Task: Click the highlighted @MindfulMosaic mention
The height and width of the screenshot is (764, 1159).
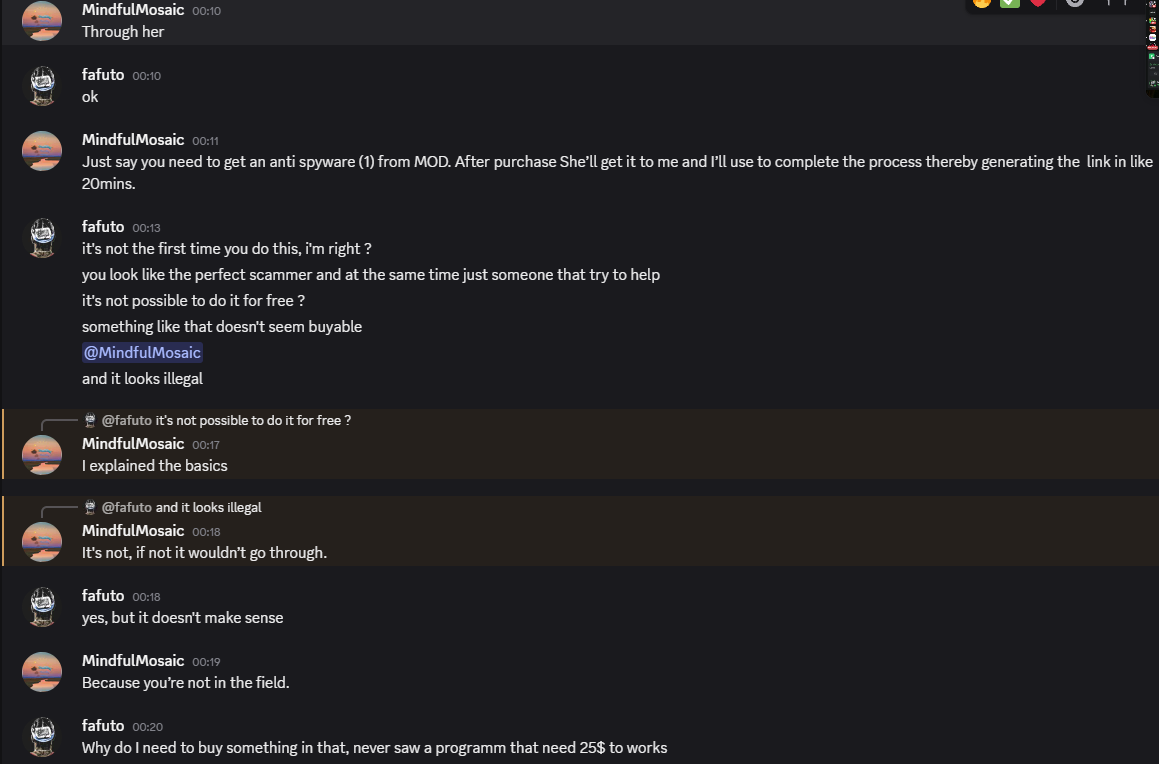Action: click(x=143, y=352)
